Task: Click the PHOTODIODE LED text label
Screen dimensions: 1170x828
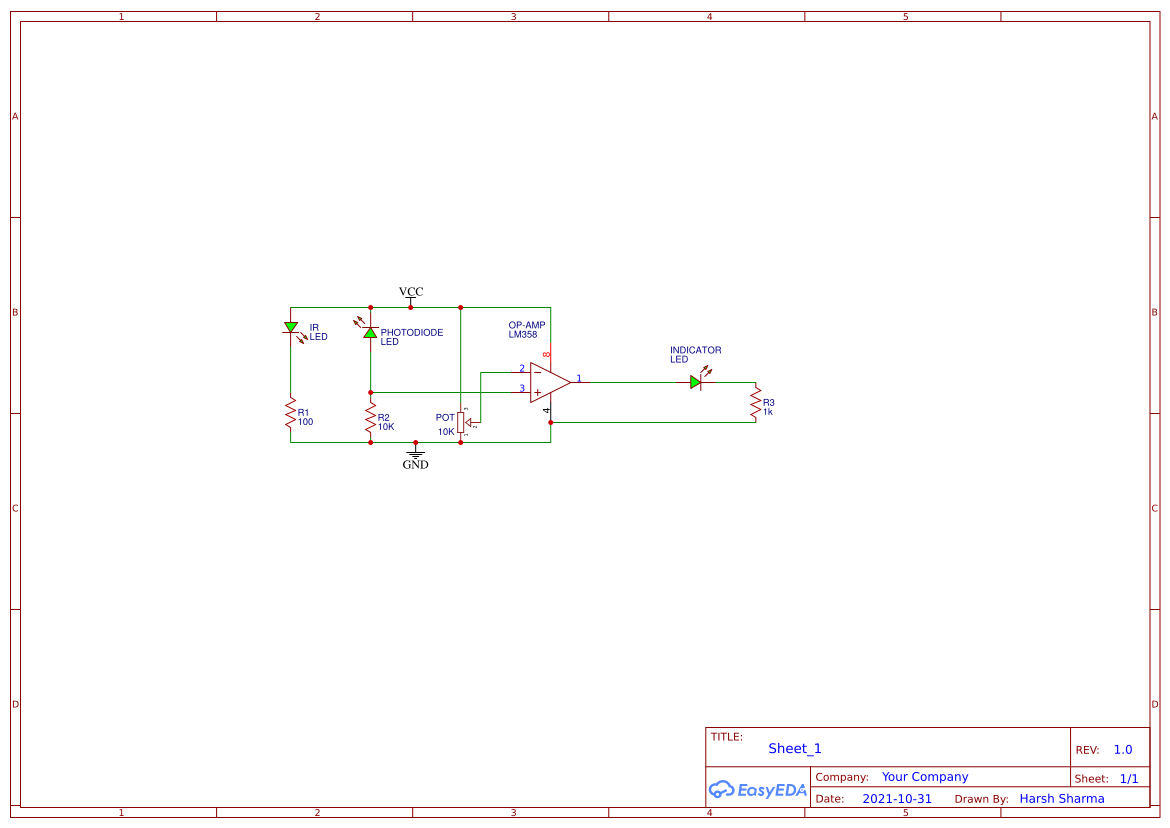Action: [x=411, y=337]
